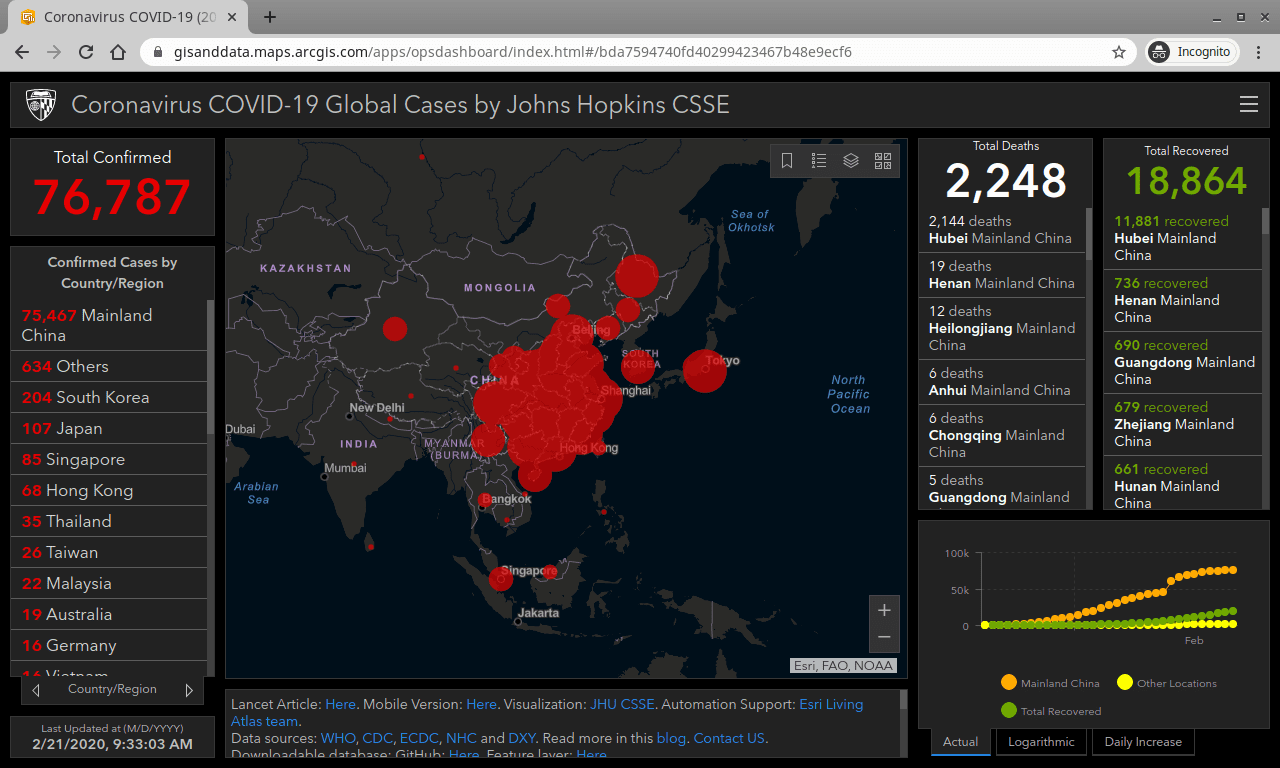Select the 16 Germany row
1280x768 pixels.
pyautogui.click(x=109, y=645)
